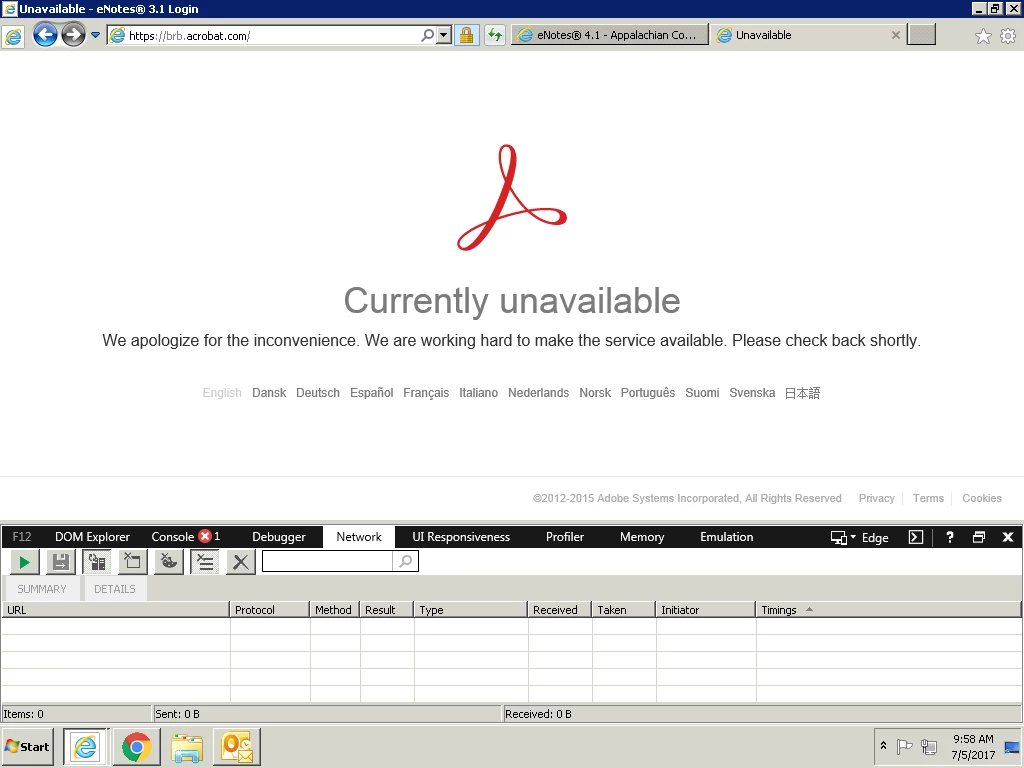This screenshot has height=768, width=1024.
Task: Click the clear browser cache icon
Action: 133,562
